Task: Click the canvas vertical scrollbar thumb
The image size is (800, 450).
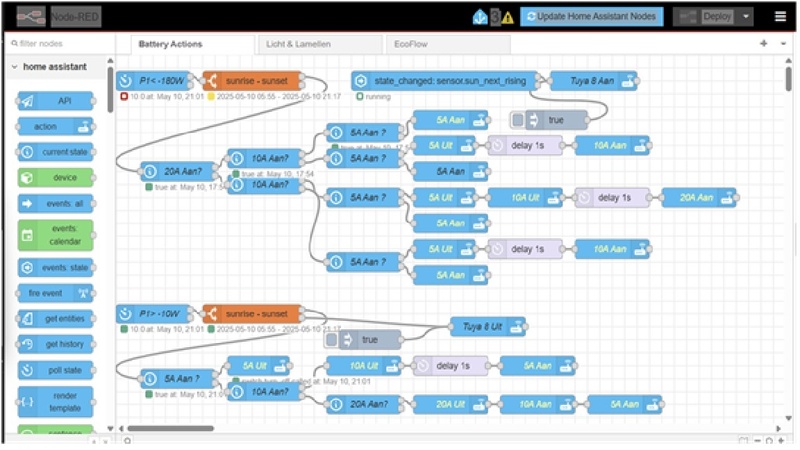Action: 788,79
